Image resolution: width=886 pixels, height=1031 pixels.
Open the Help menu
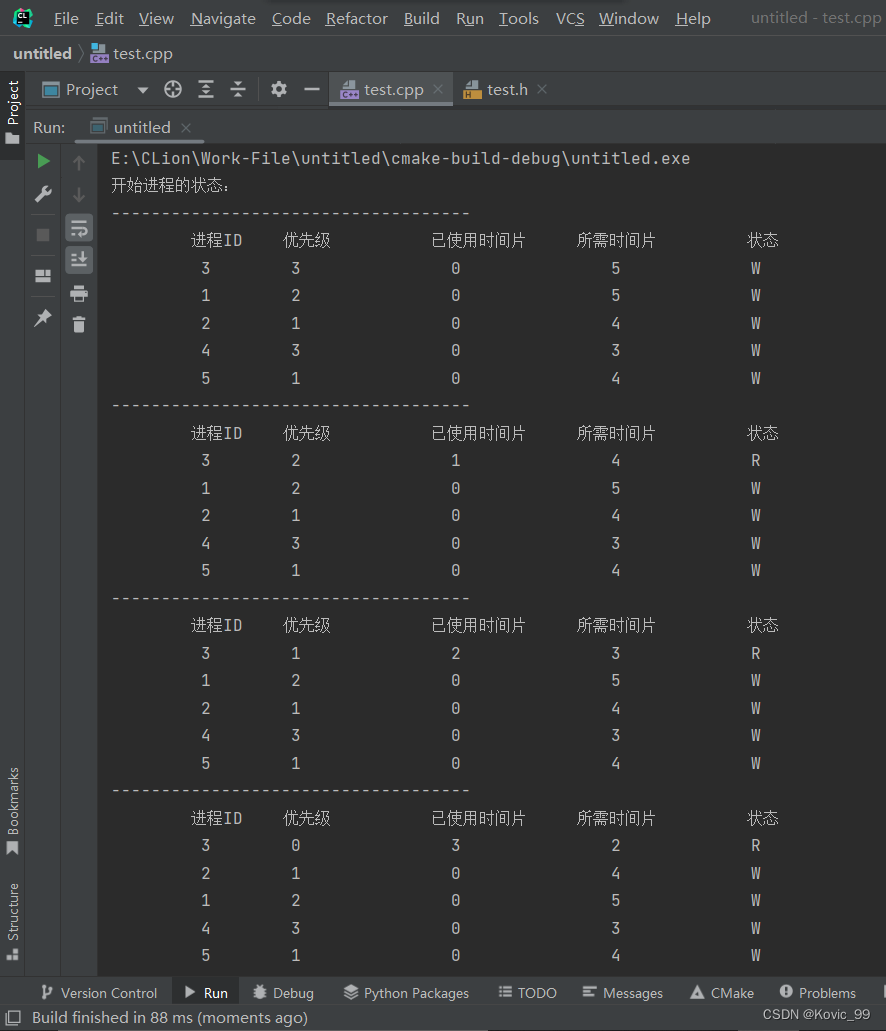[693, 18]
